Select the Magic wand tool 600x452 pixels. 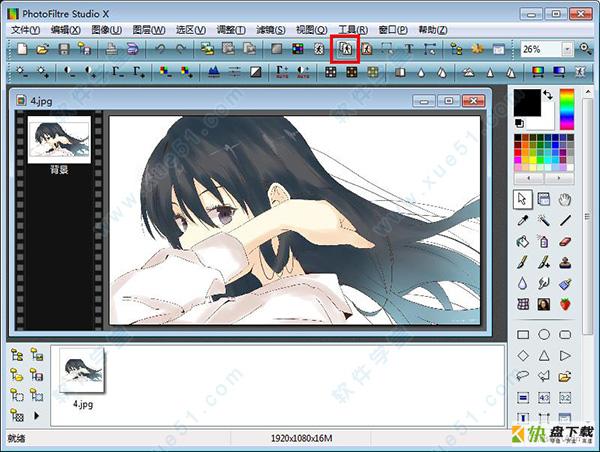pyautogui.click(x=543, y=220)
